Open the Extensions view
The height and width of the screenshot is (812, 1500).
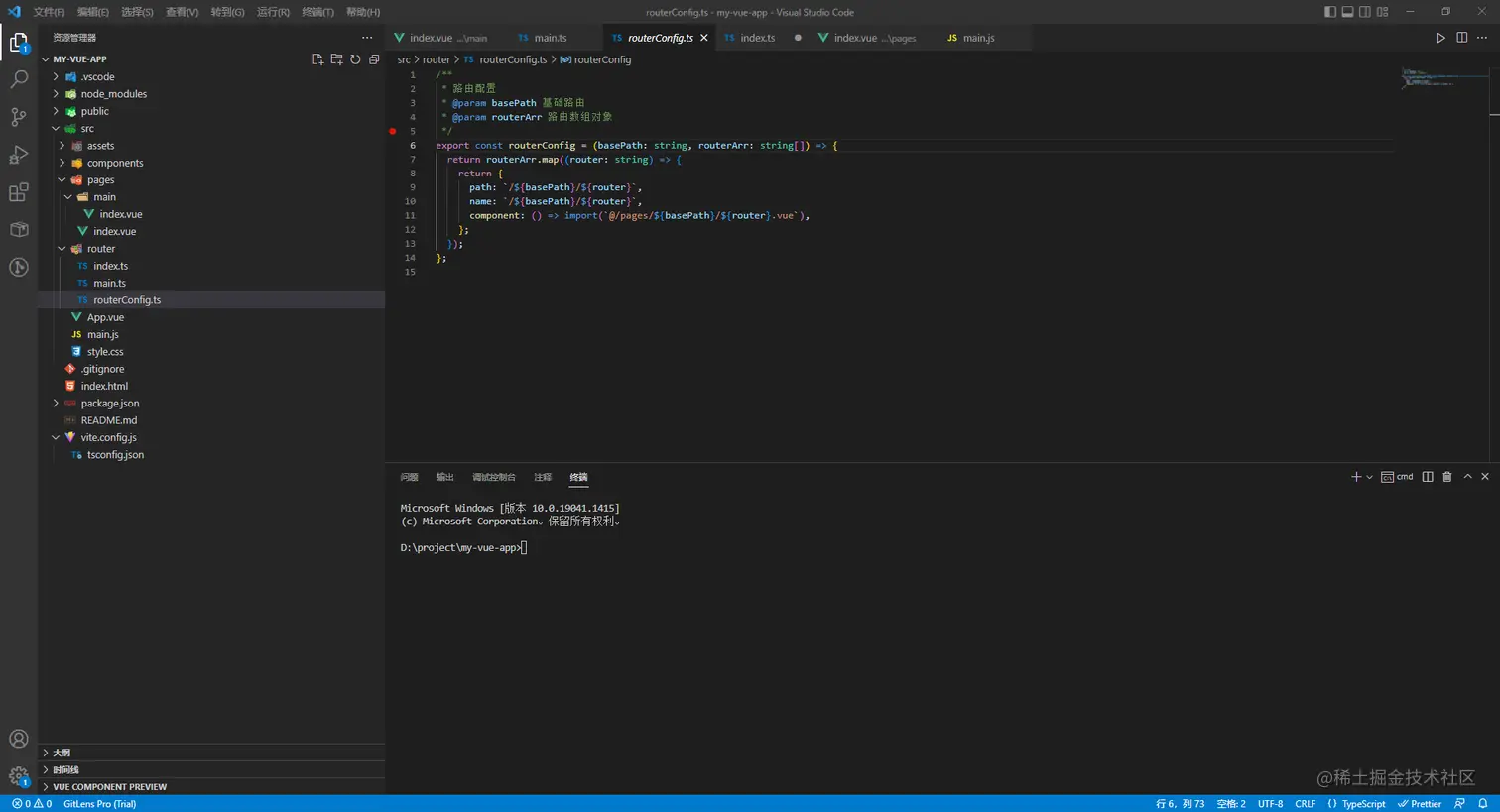pos(19,192)
